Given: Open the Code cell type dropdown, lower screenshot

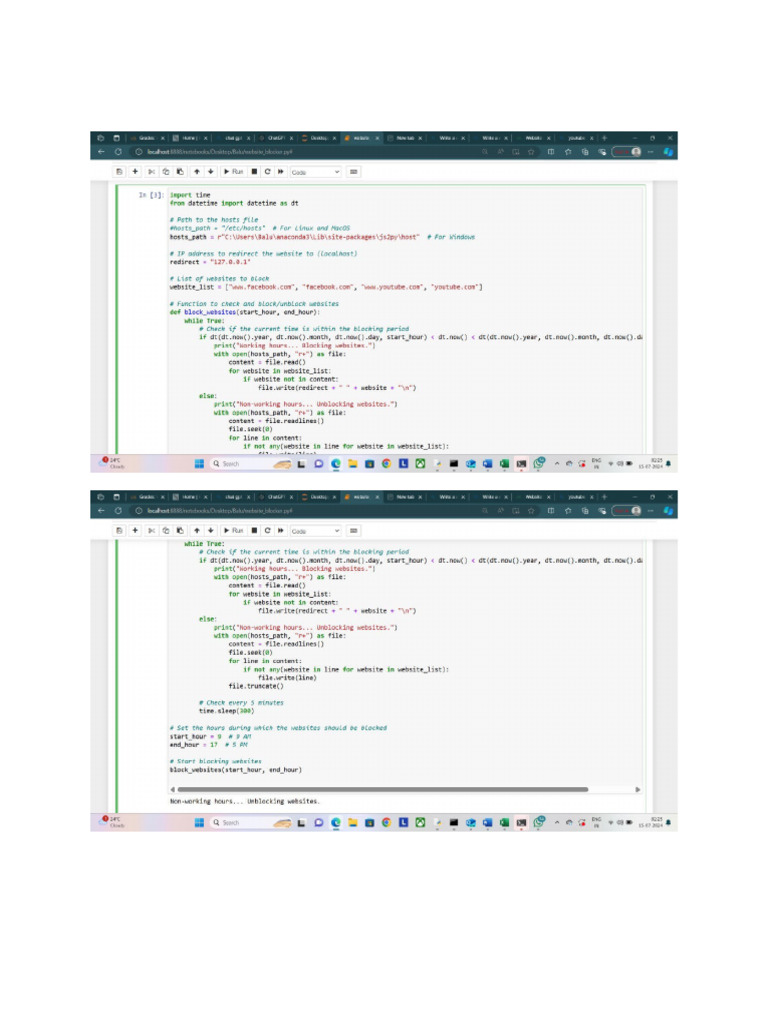Looking at the screenshot, I should pyautogui.click(x=315, y=531).
